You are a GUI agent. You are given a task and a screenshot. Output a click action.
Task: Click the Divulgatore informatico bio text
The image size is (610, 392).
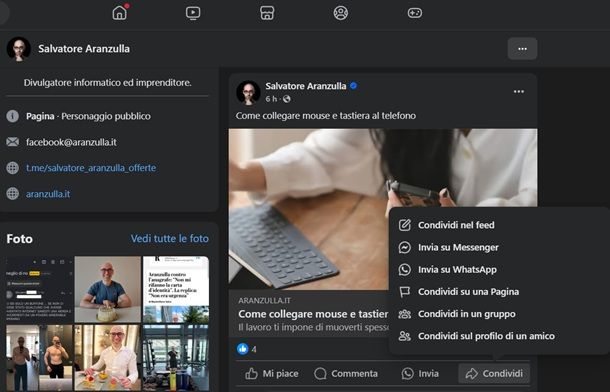tap(107, 82)
